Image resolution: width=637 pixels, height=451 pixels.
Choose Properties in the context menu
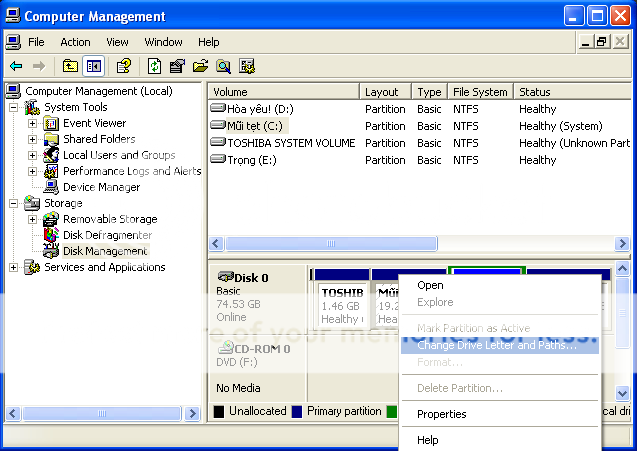500,414
